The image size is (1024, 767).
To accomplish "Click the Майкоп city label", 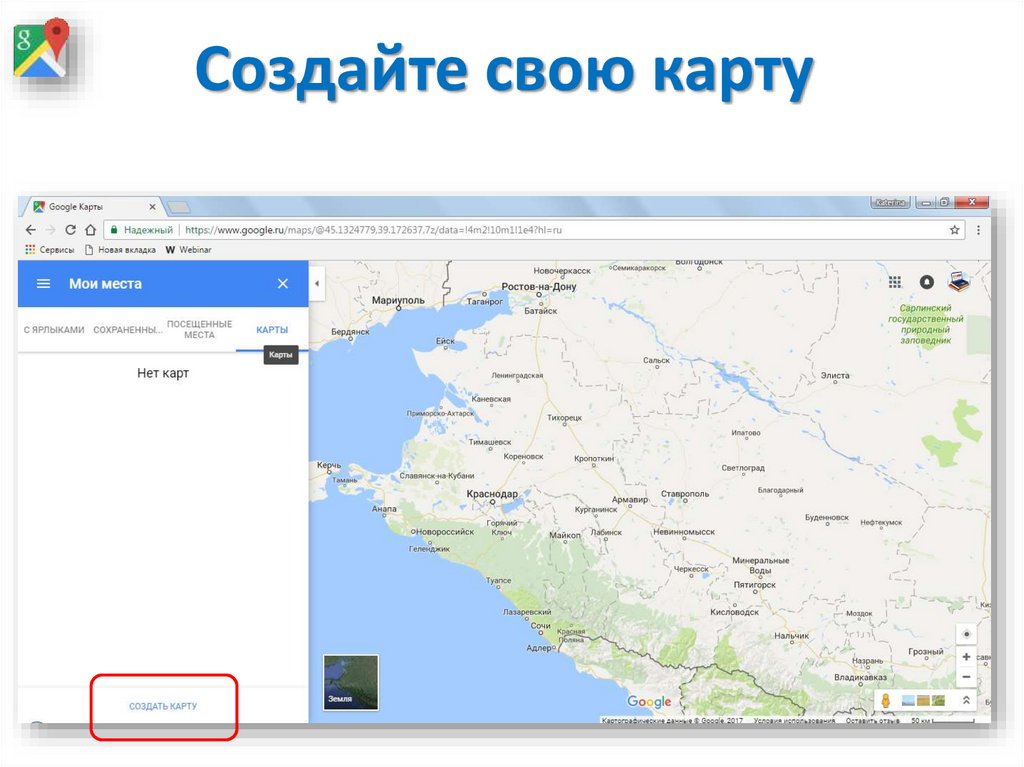I will click(x=564, y=535).
